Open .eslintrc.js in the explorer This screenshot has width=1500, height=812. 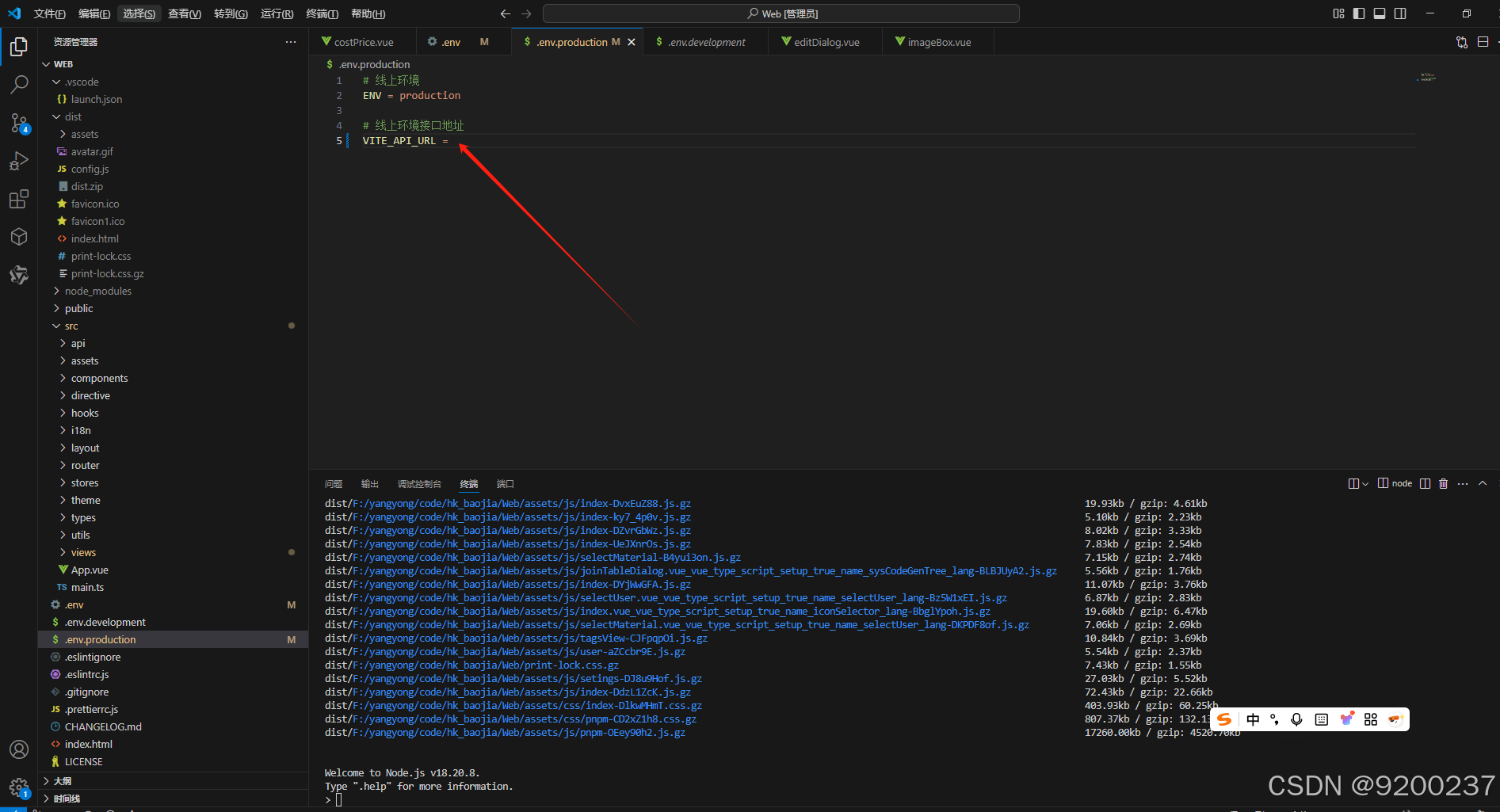click(x=173, y=674)
